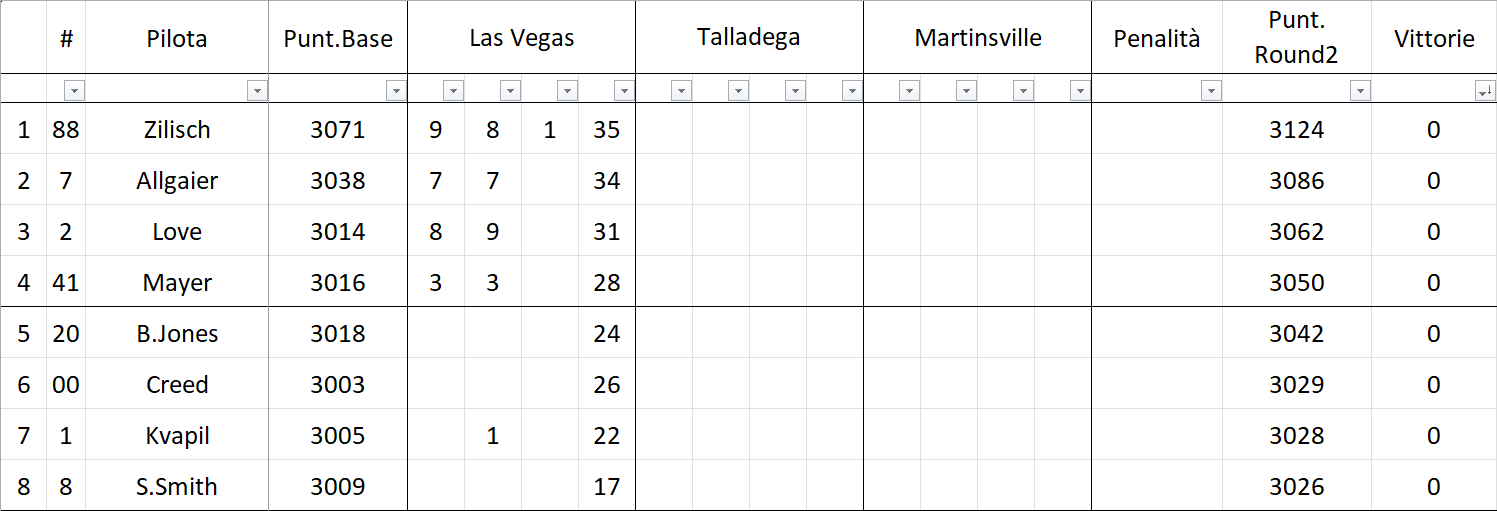Image resolution: width=1497 pixels, height=511 pixels.
Task: Click the B.Jones pilot cell
Action: tap(177, 334)
